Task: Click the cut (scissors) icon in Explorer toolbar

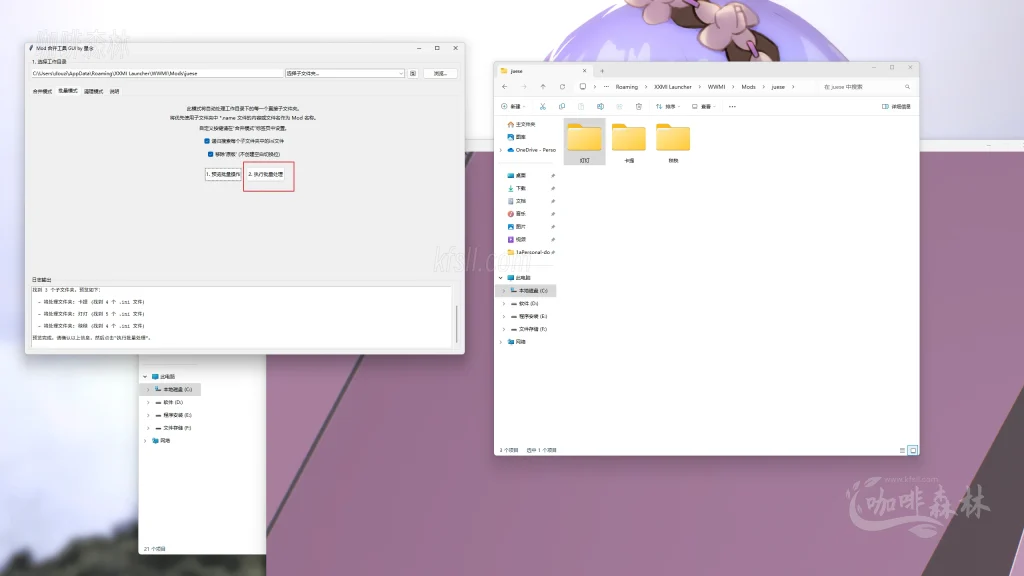Action: coord(542,106)
